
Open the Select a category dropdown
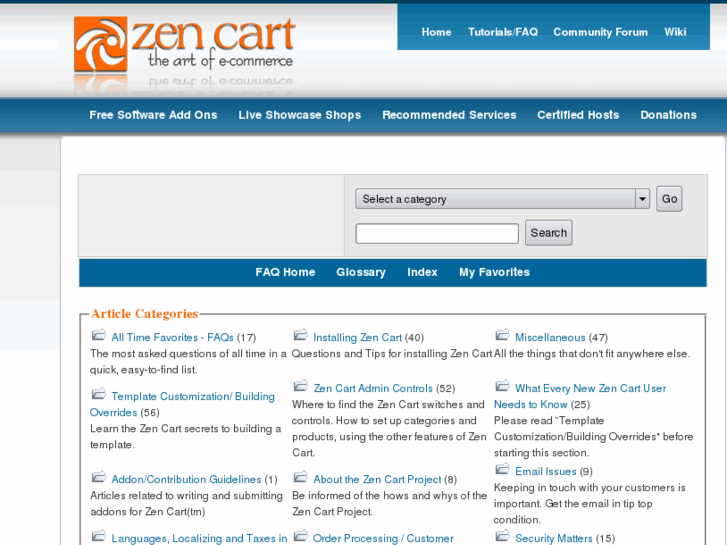pos(502,199)
